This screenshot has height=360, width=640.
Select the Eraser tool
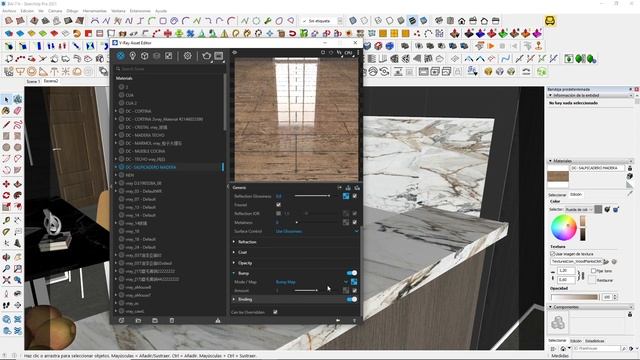tap(18, 110)
